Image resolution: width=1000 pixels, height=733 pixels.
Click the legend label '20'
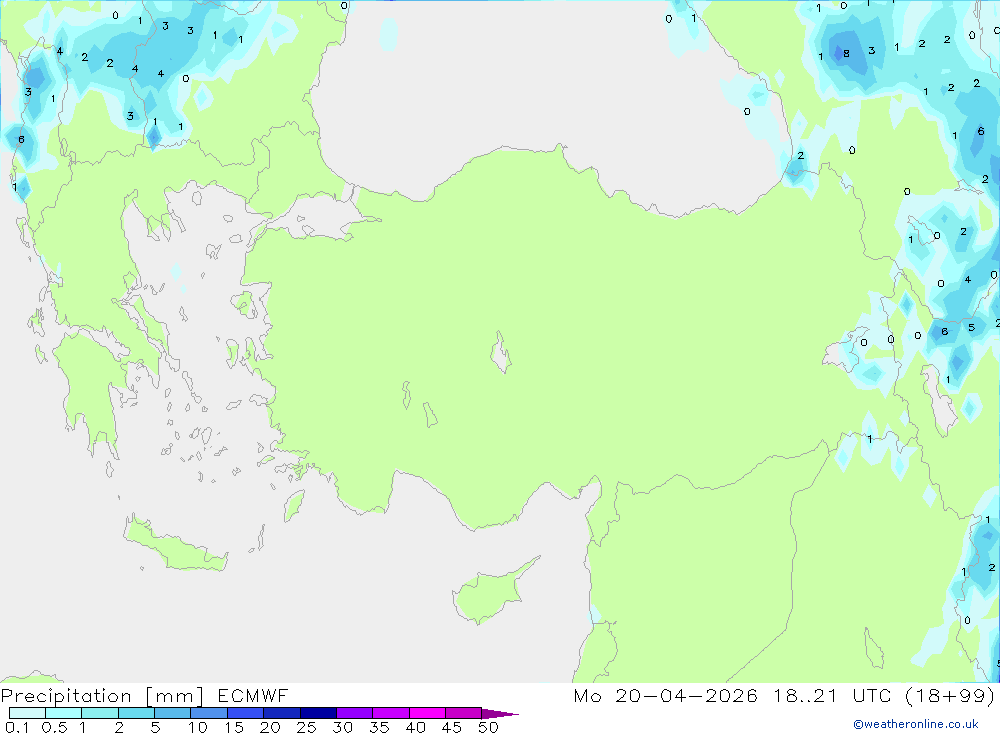(x=270, y=727)
